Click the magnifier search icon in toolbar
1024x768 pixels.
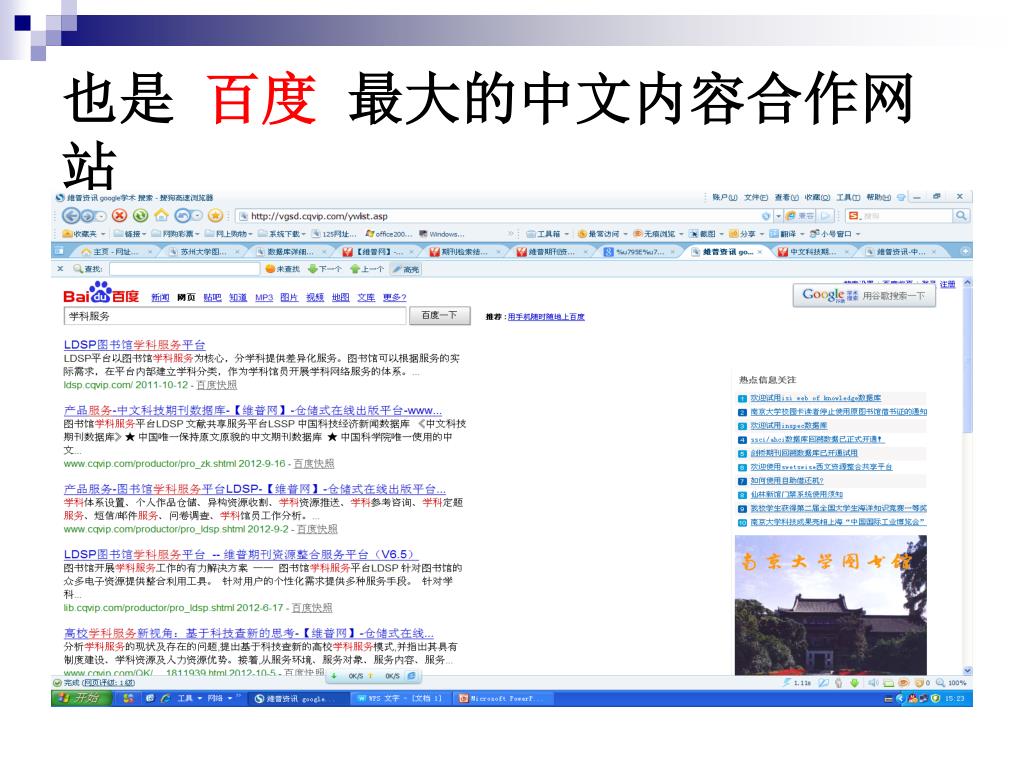pos(961,216)
